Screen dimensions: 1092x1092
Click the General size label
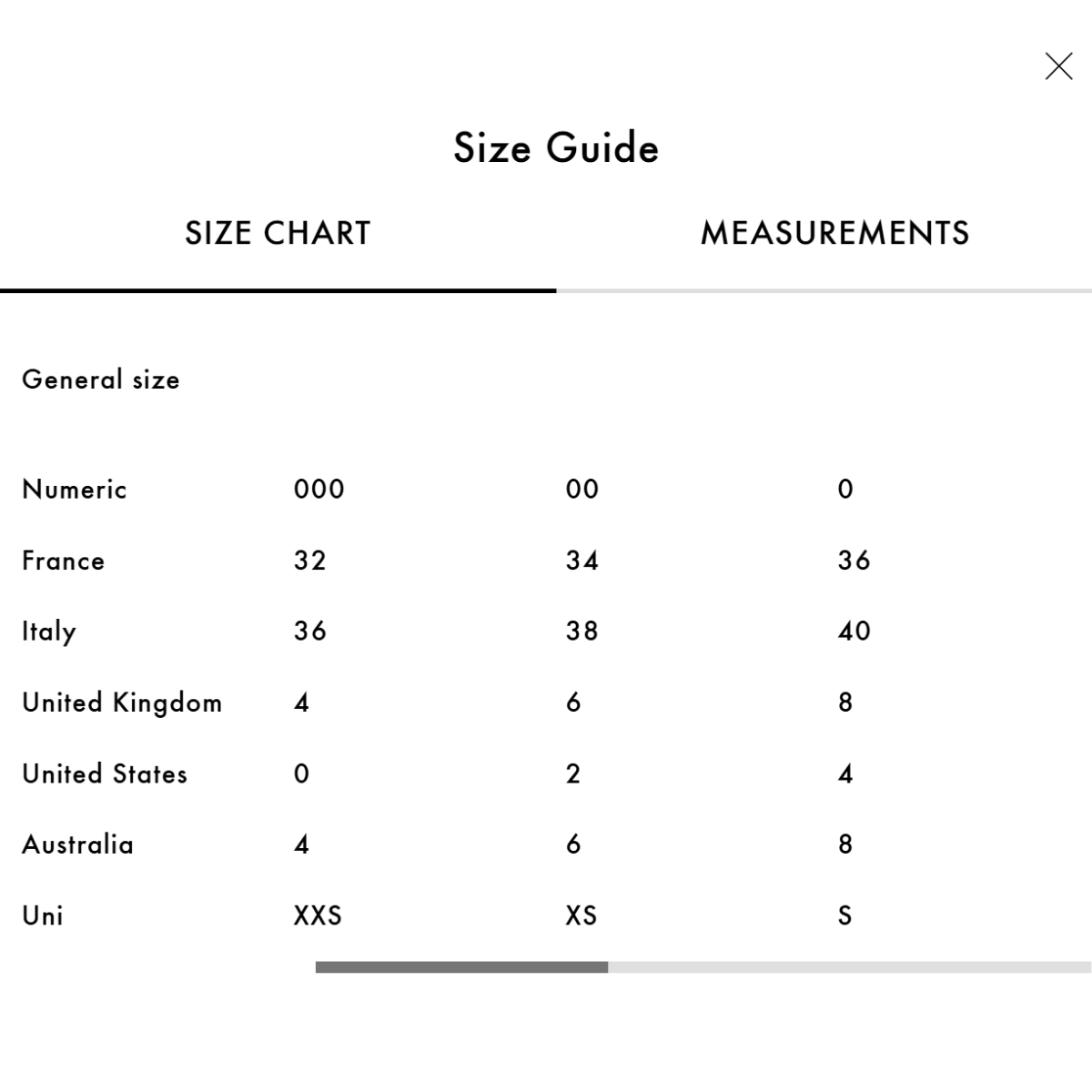coord(101,379)
